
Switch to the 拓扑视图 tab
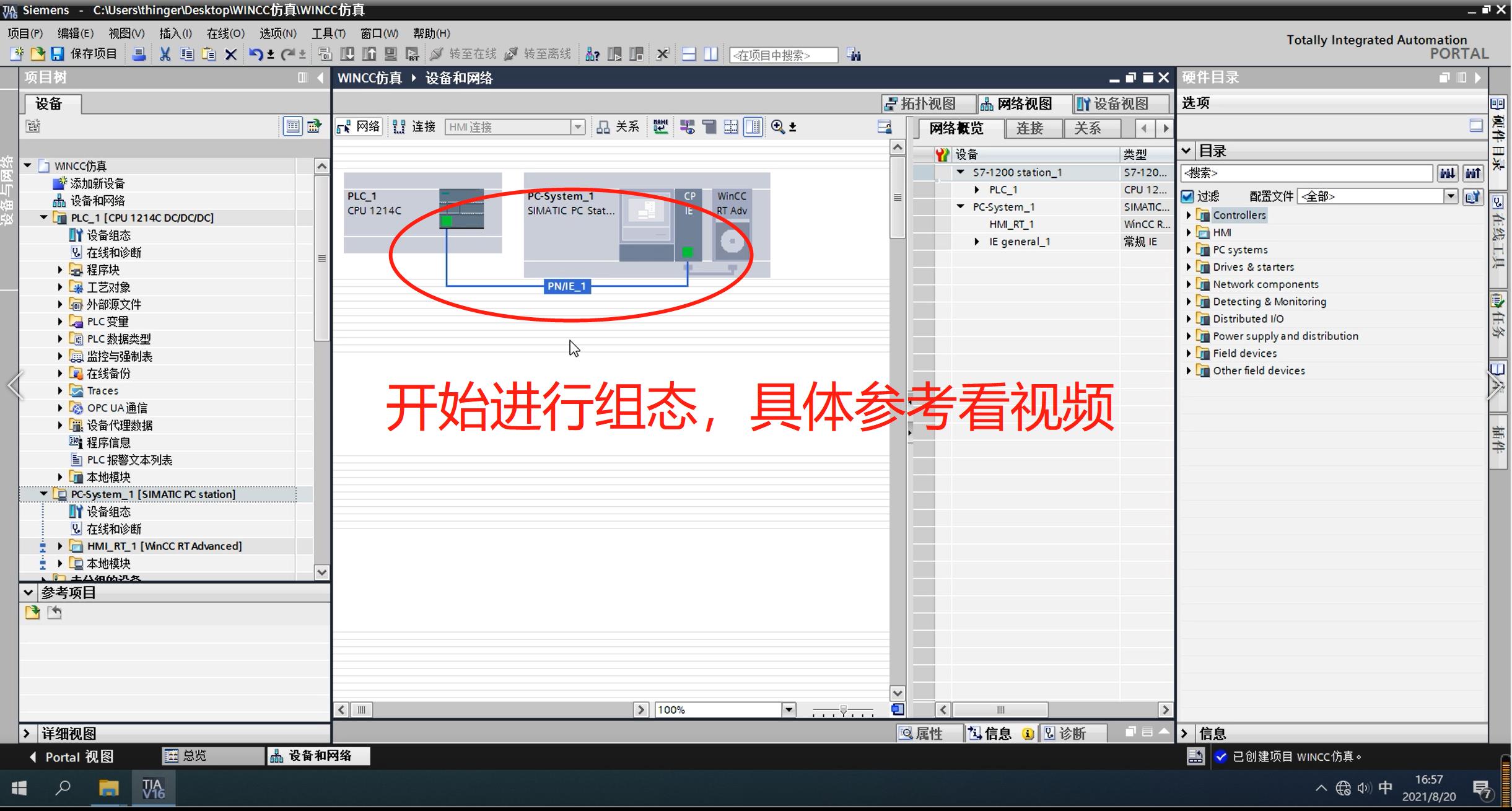[x=927, y=103]
